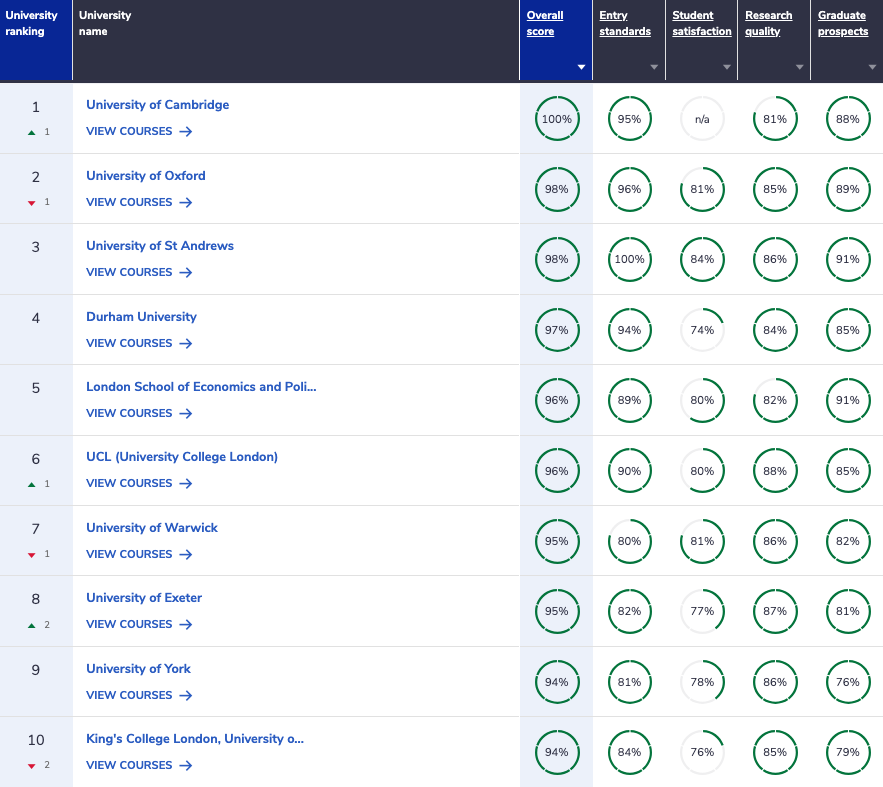The image size is (883, 787).
Task: Click Oxford's 96% entry standards circle
Action: tap(630, 189)
